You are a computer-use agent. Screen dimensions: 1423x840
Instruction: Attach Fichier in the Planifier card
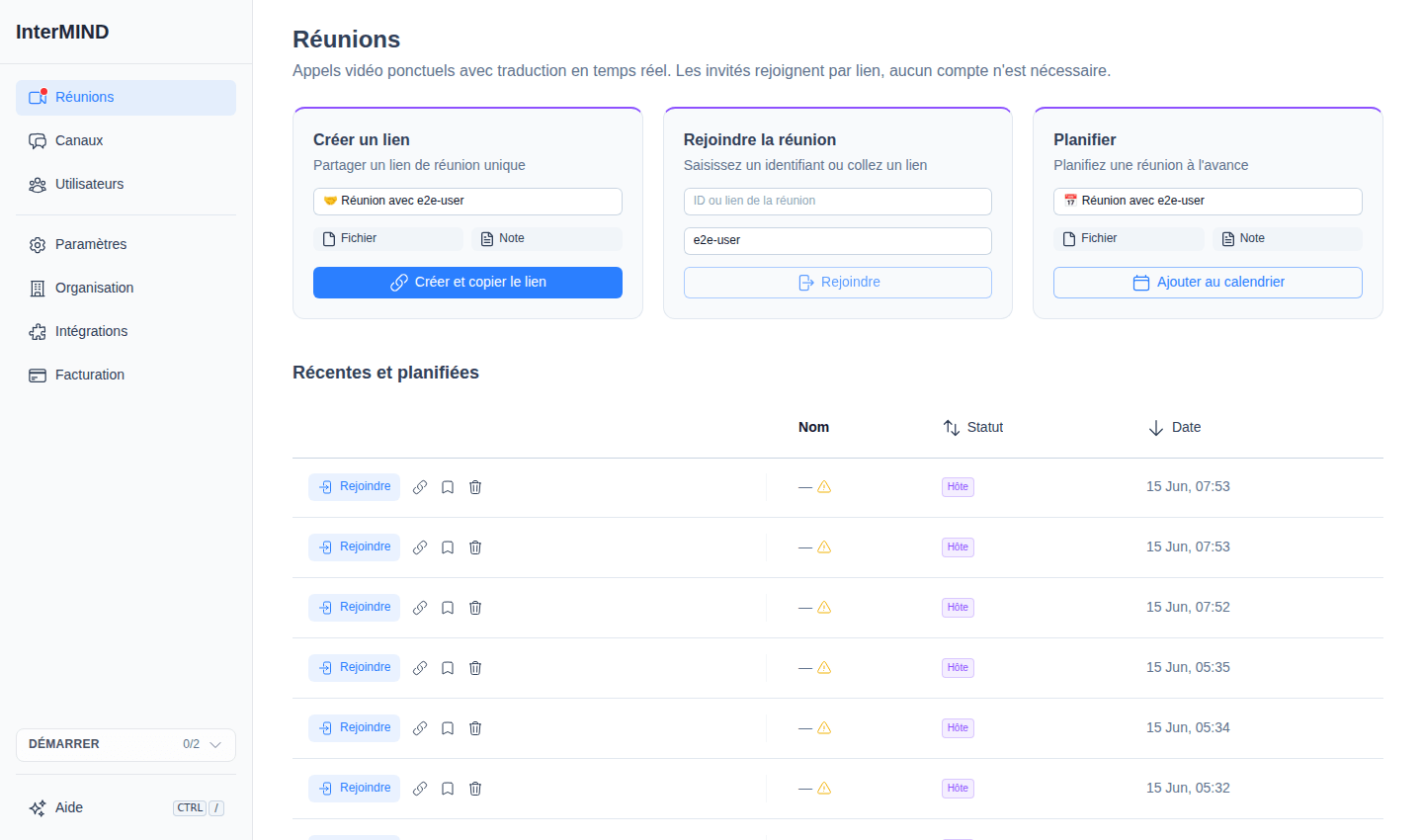click(x=1129, y=239)
